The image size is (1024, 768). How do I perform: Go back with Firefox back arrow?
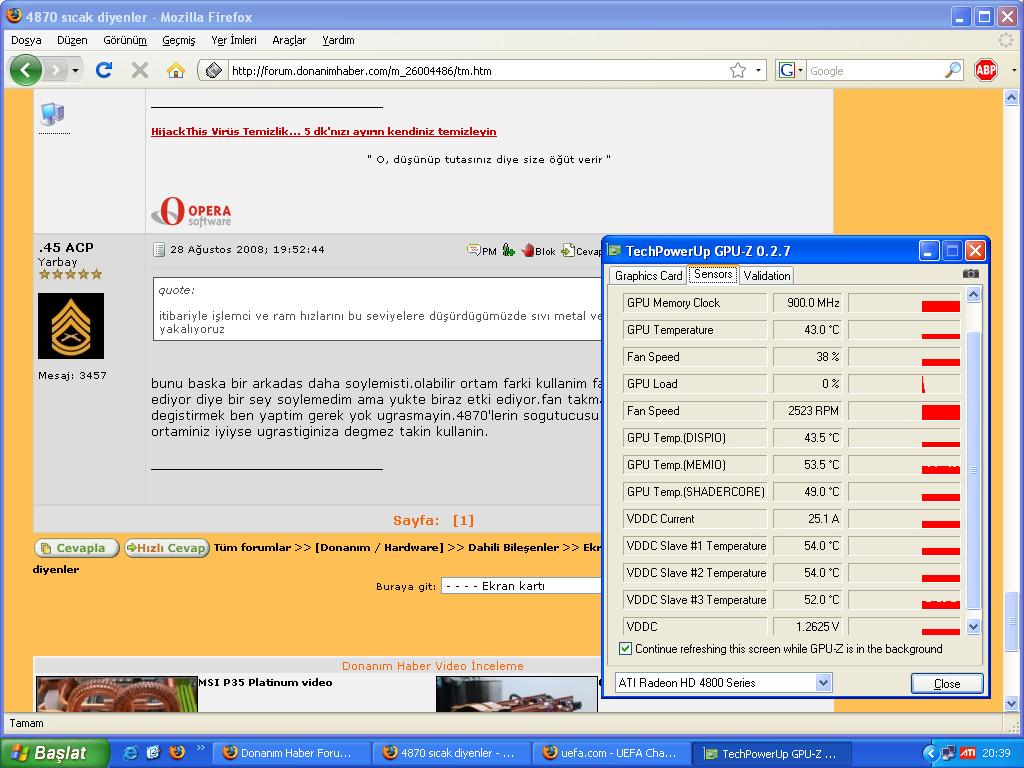tap(25, 70)
